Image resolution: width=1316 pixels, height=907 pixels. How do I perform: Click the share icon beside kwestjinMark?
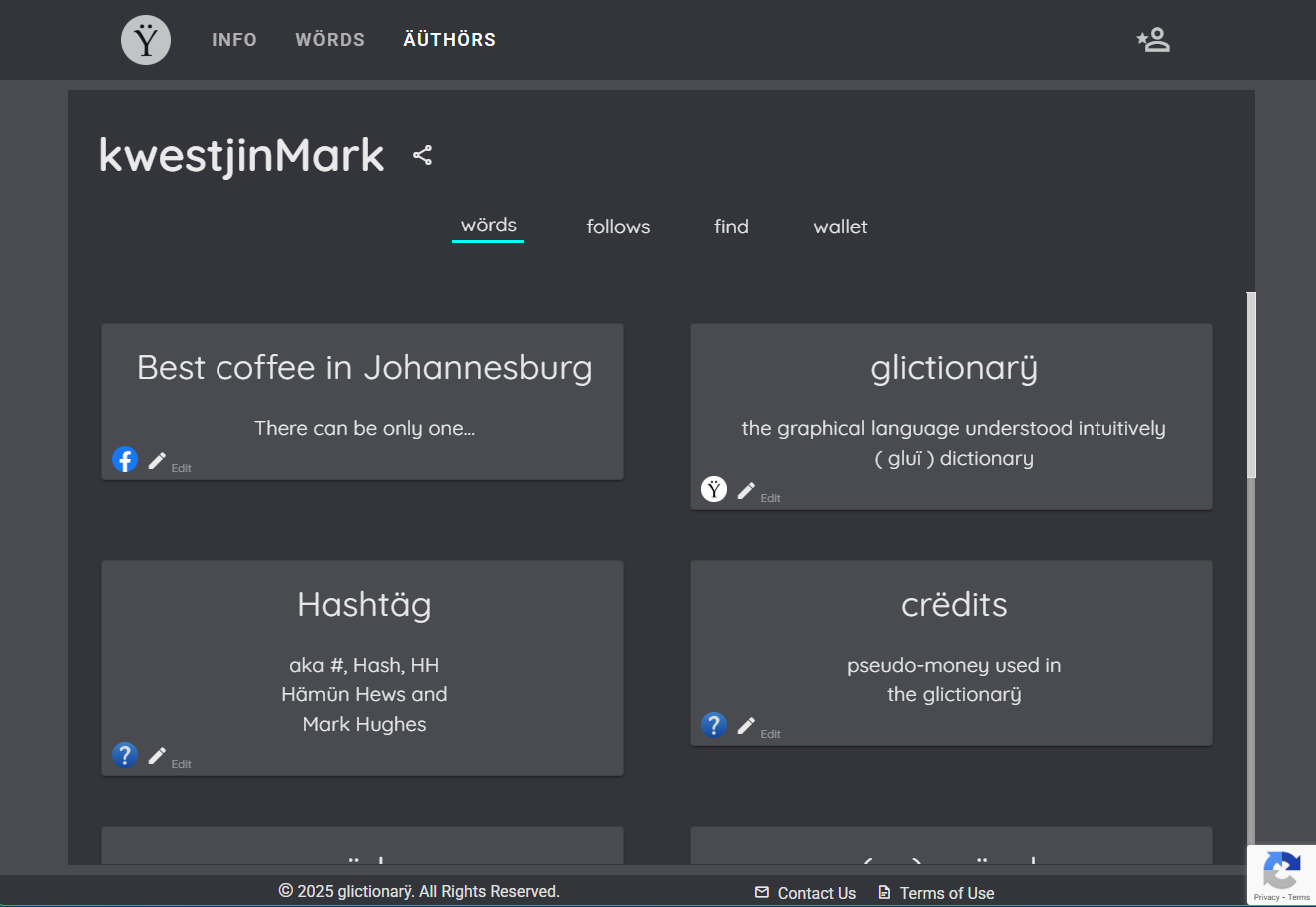(422, 155)
